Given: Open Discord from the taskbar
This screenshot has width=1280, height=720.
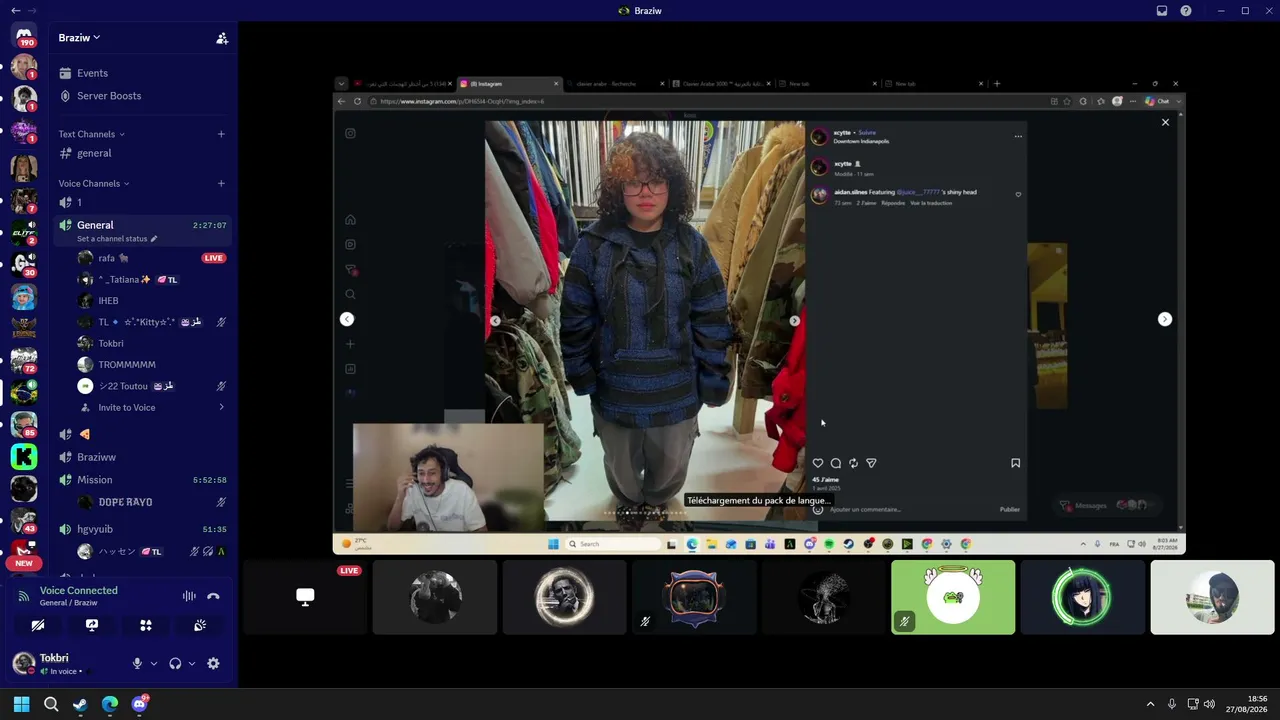Looking at the screenshot, I should 139,704.
